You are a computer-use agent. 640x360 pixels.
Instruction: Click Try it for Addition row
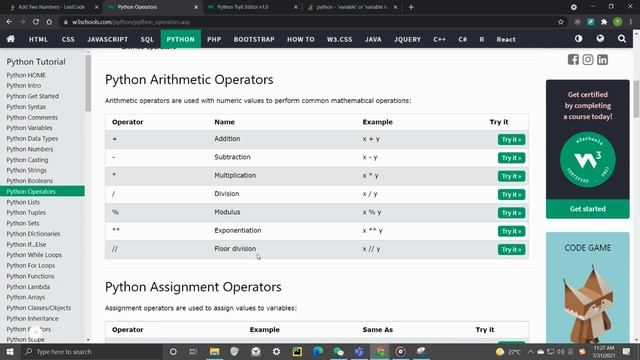pyautogui.click(x=511, y=140)
